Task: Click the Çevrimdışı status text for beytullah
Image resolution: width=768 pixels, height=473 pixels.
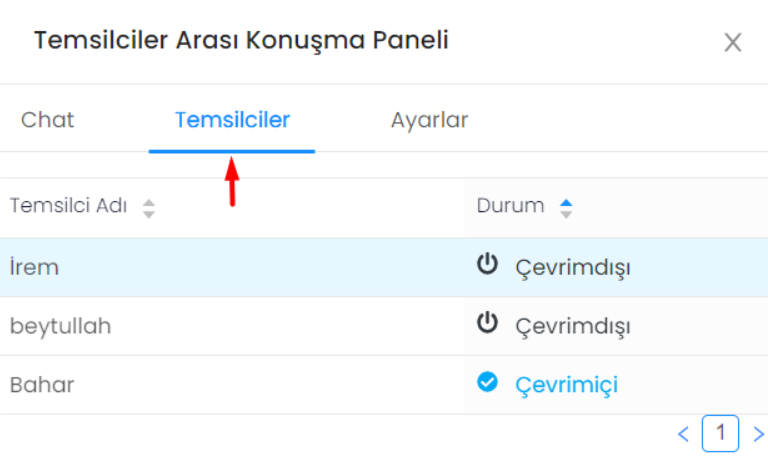Action: tap(573, 327)
